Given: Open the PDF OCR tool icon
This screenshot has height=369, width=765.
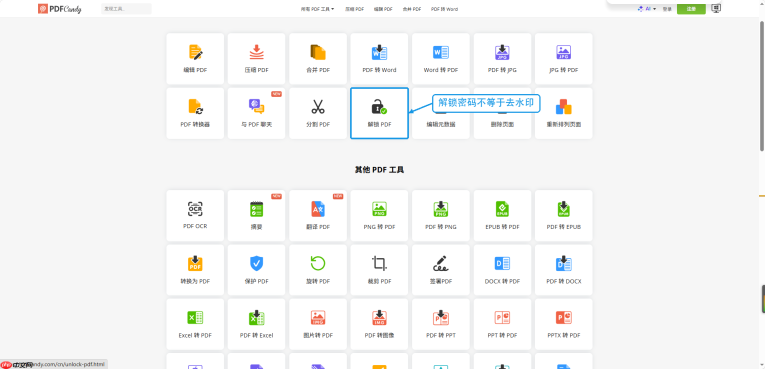Looking at the screenshot, I should [x=195, y=209].
